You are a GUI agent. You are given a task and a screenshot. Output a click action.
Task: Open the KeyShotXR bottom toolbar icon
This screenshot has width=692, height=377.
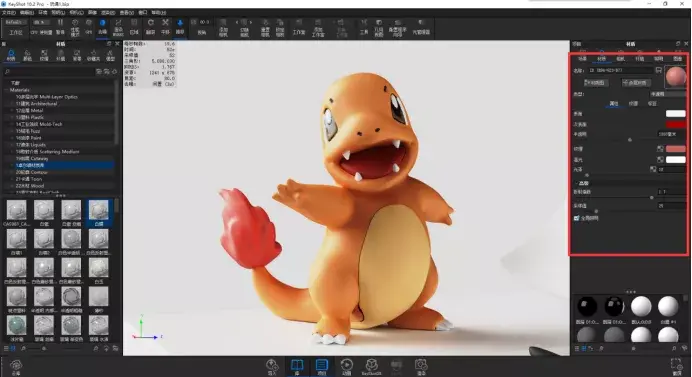[372, 367]
